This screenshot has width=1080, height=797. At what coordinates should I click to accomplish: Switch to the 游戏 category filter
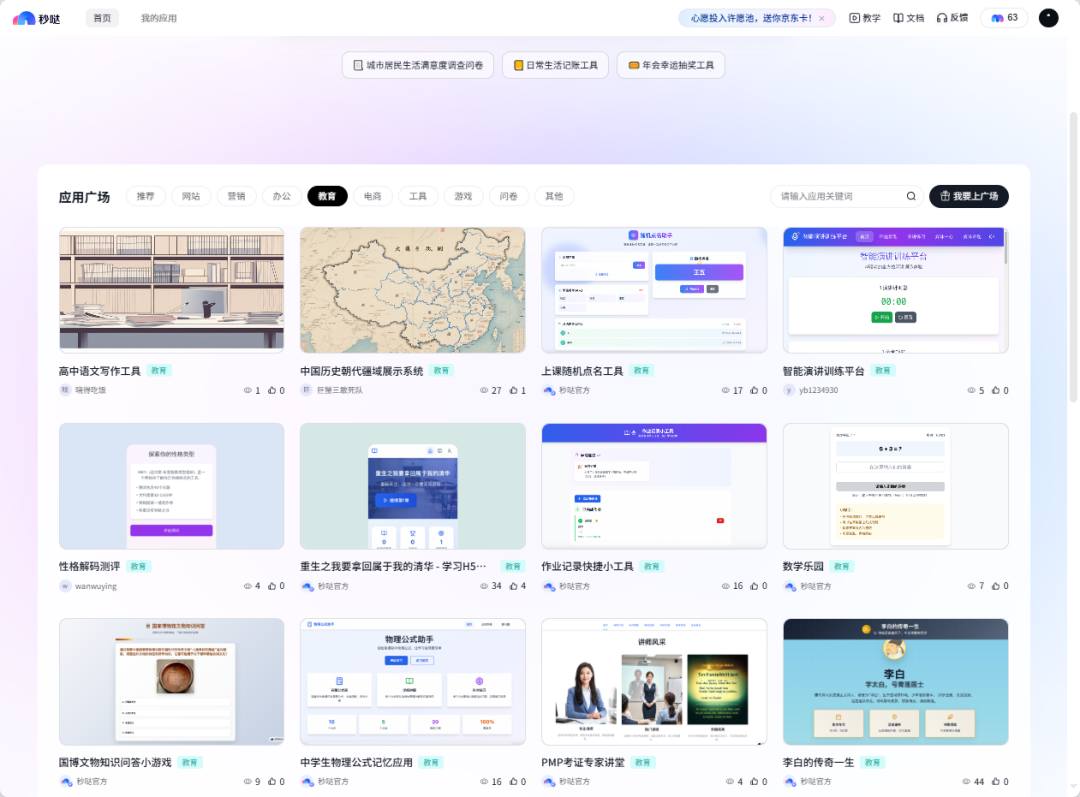tap(463, 196)
